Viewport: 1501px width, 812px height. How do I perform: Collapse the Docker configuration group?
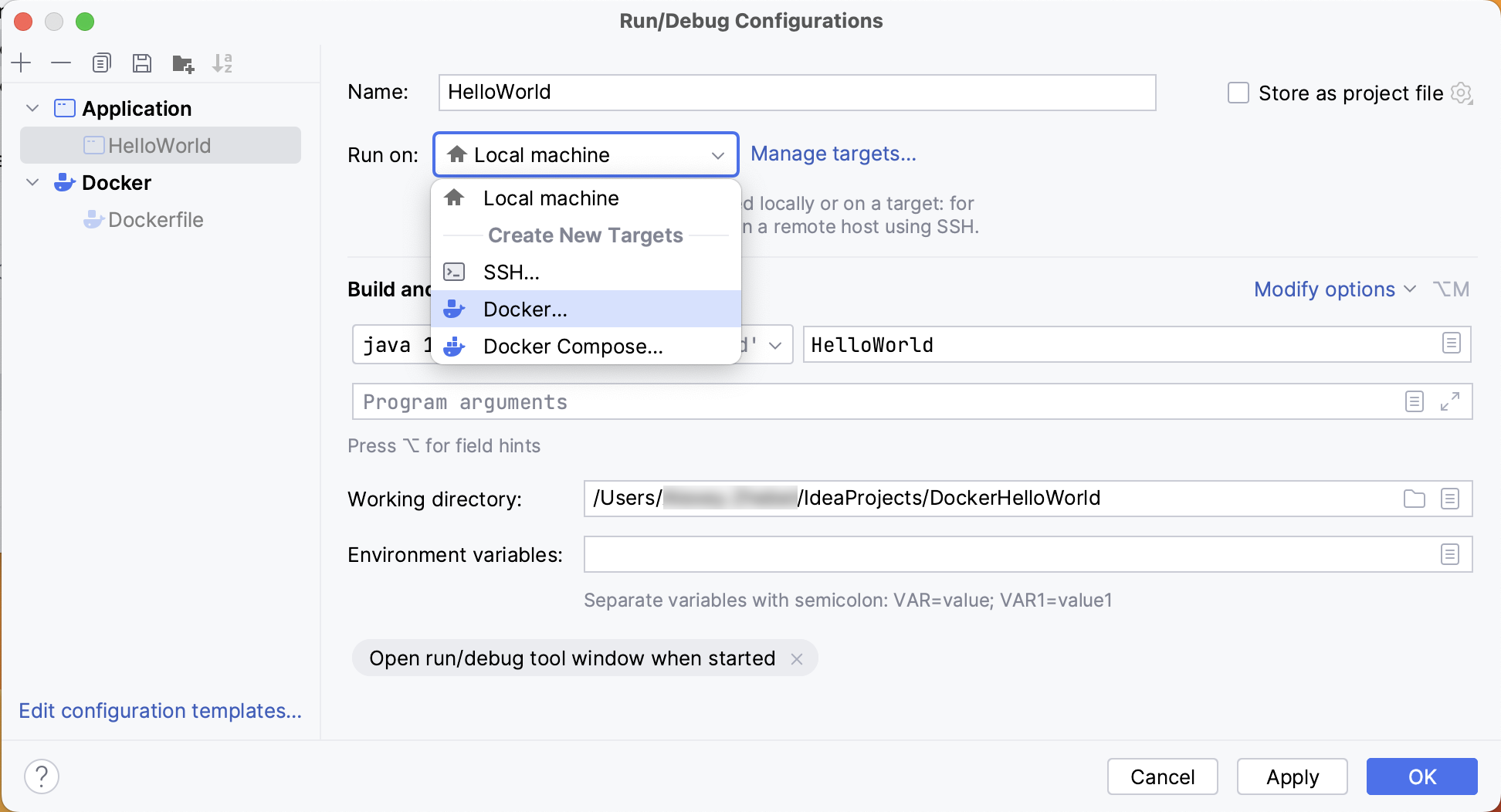(32, 182)
